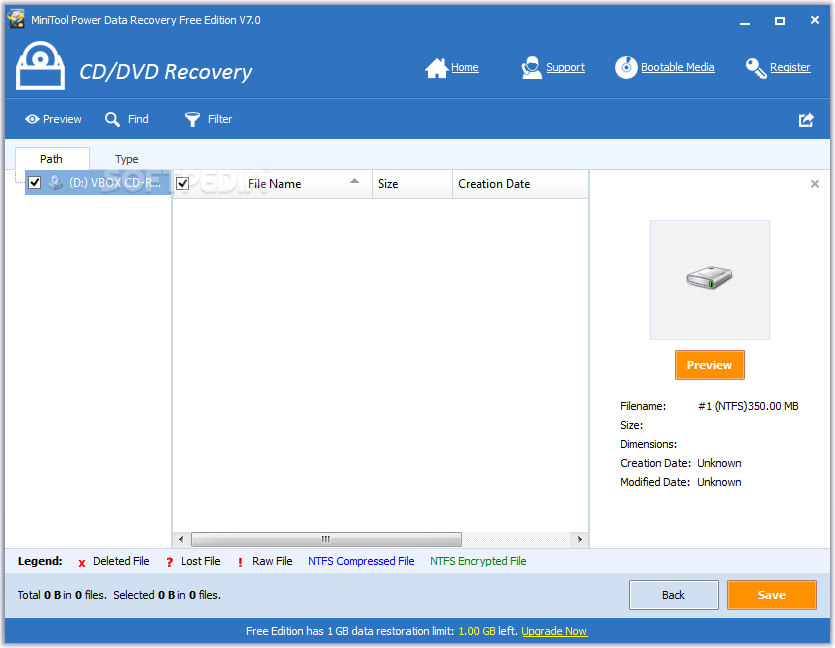Click the Upgrade Now link
The width and height of the screenshot is (835, 648).
(x=554, y=631)
